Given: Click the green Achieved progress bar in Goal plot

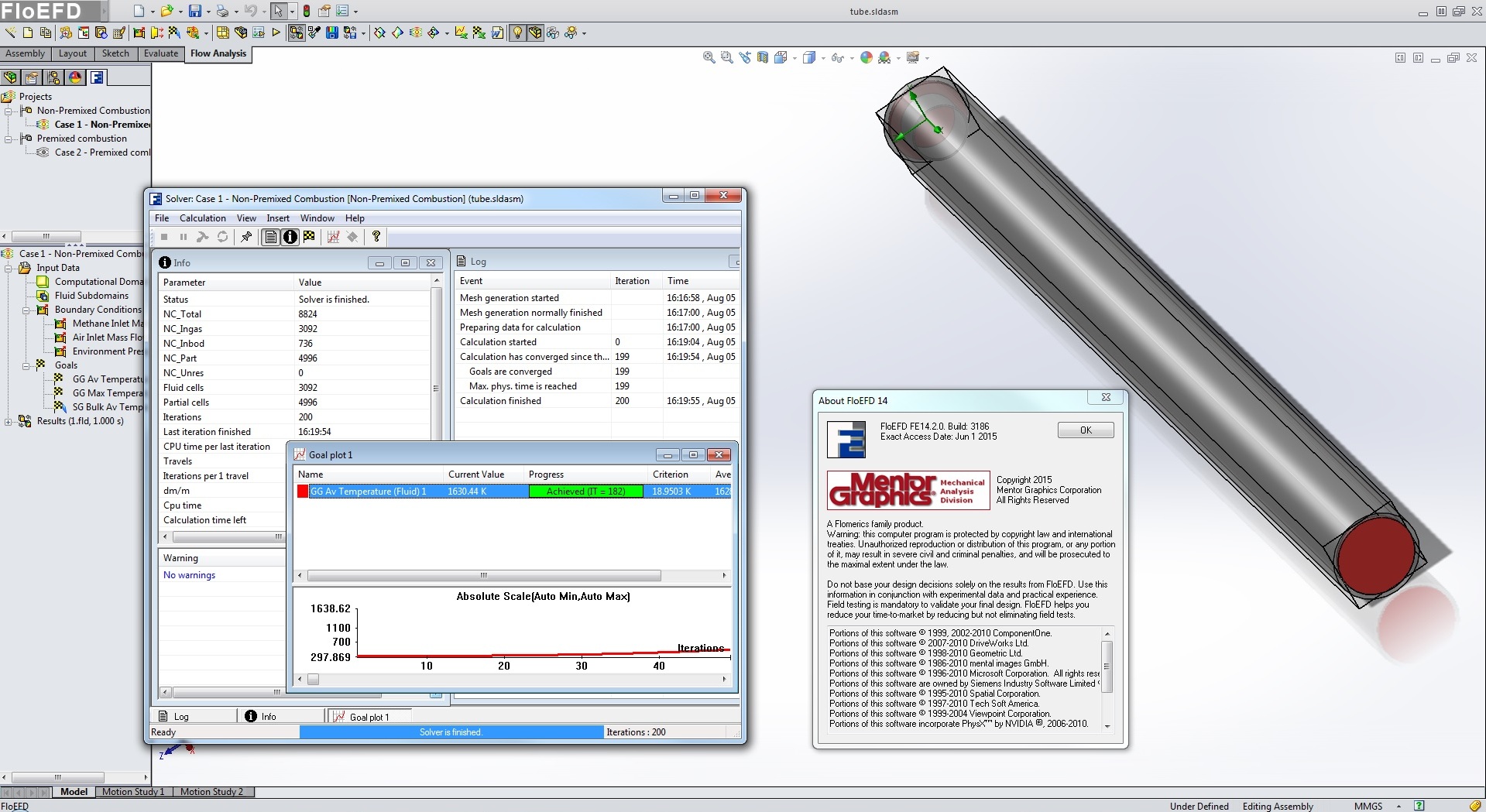Looking at the screenshot, I should 585,492.
